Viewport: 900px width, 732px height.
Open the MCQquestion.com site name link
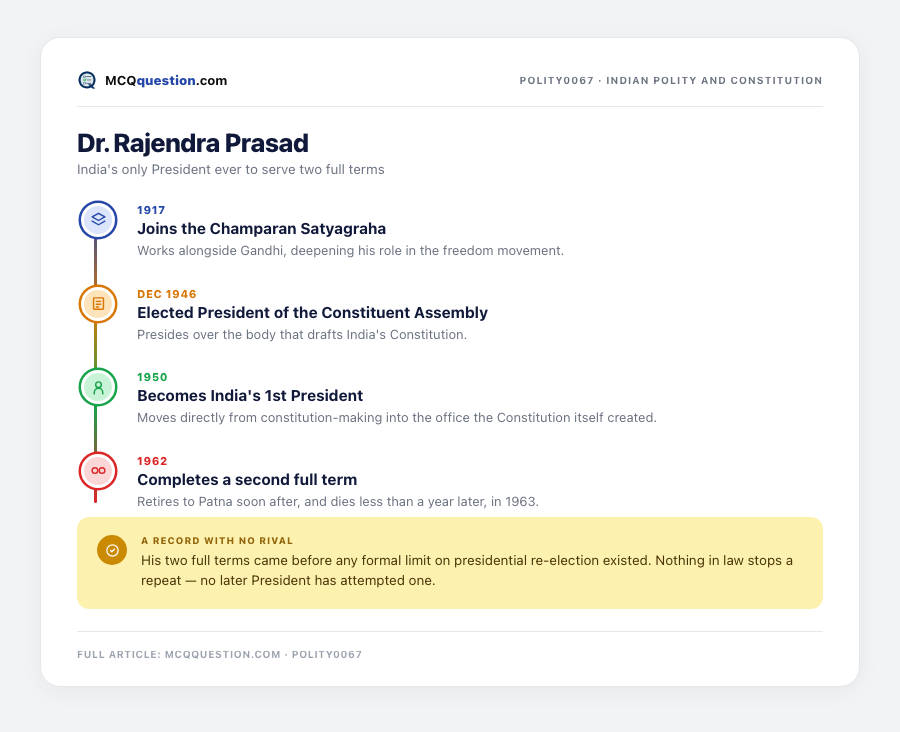pyautogui.click(x=166, y=80)
